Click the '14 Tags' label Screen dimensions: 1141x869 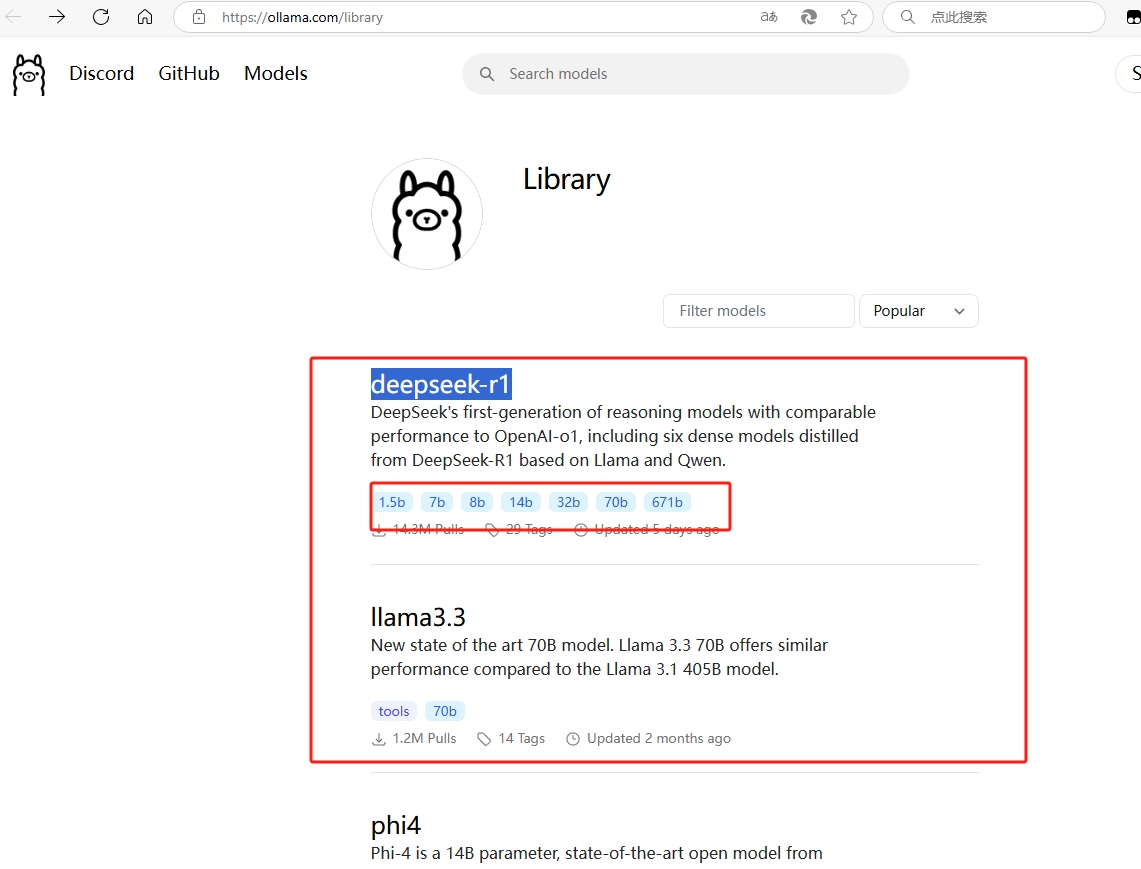tap(522, 739)
